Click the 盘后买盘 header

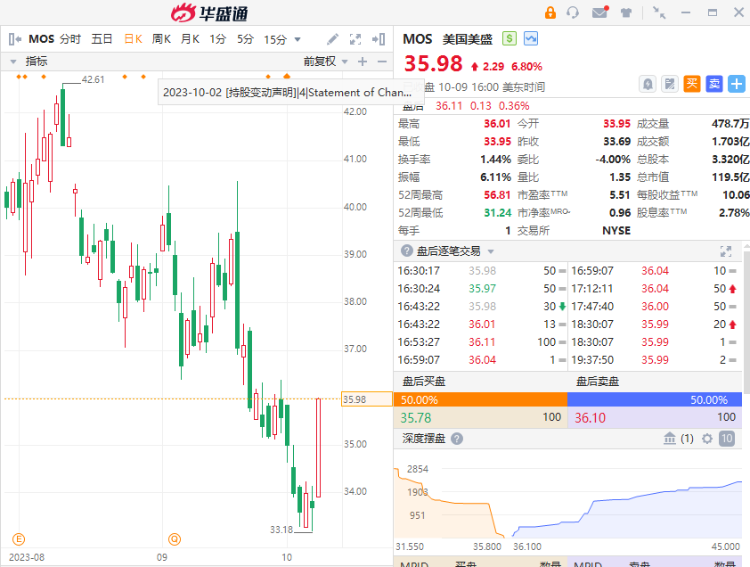(x=424, y=381)
